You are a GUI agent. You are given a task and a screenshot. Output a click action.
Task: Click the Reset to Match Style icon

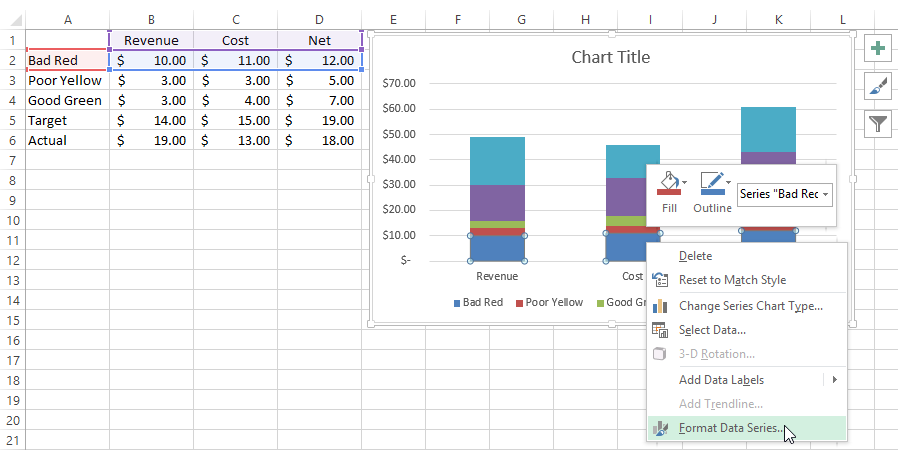tap(660, 280)
